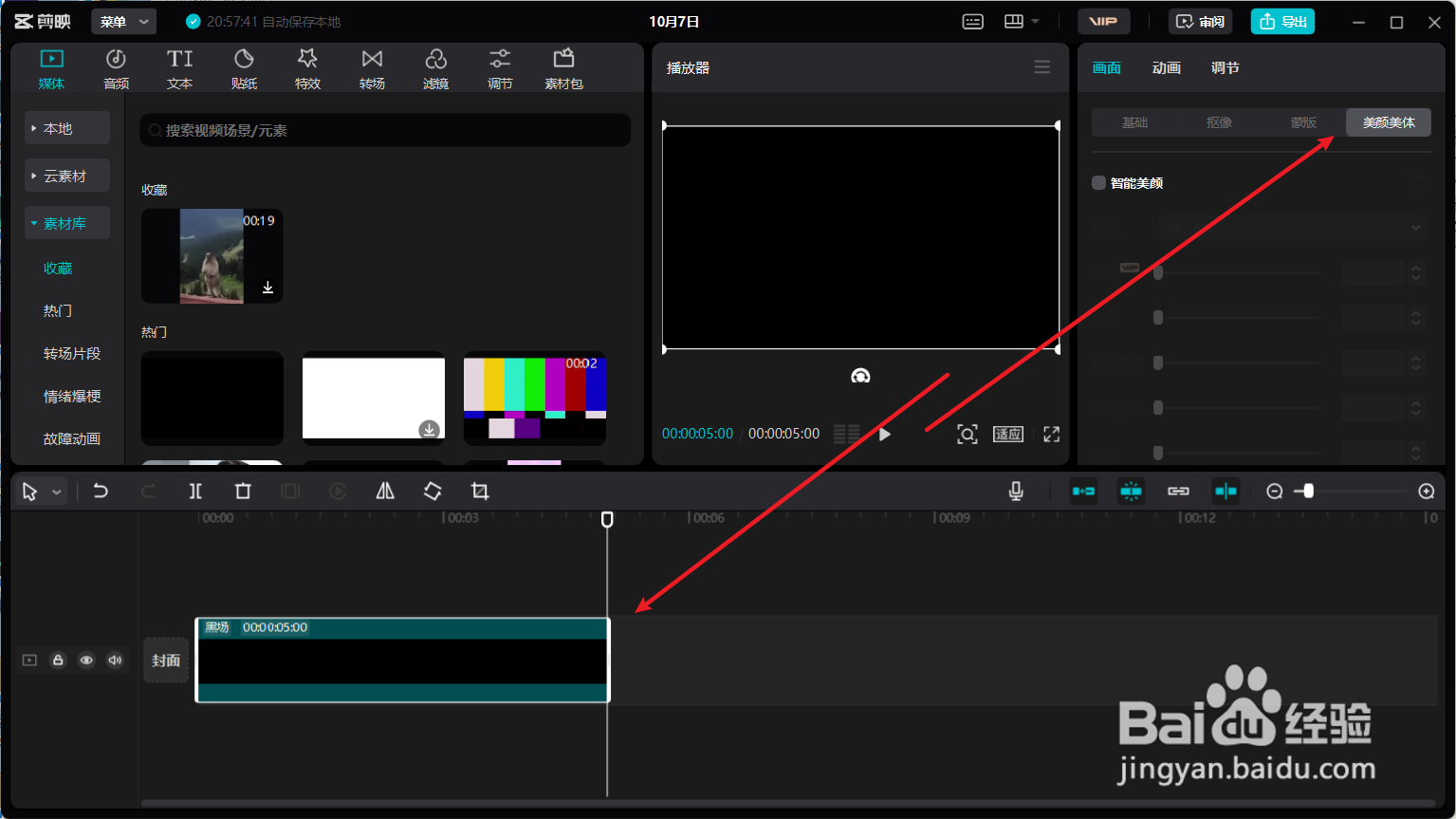Zoom out timeline with minus icon

[1275, 491]
